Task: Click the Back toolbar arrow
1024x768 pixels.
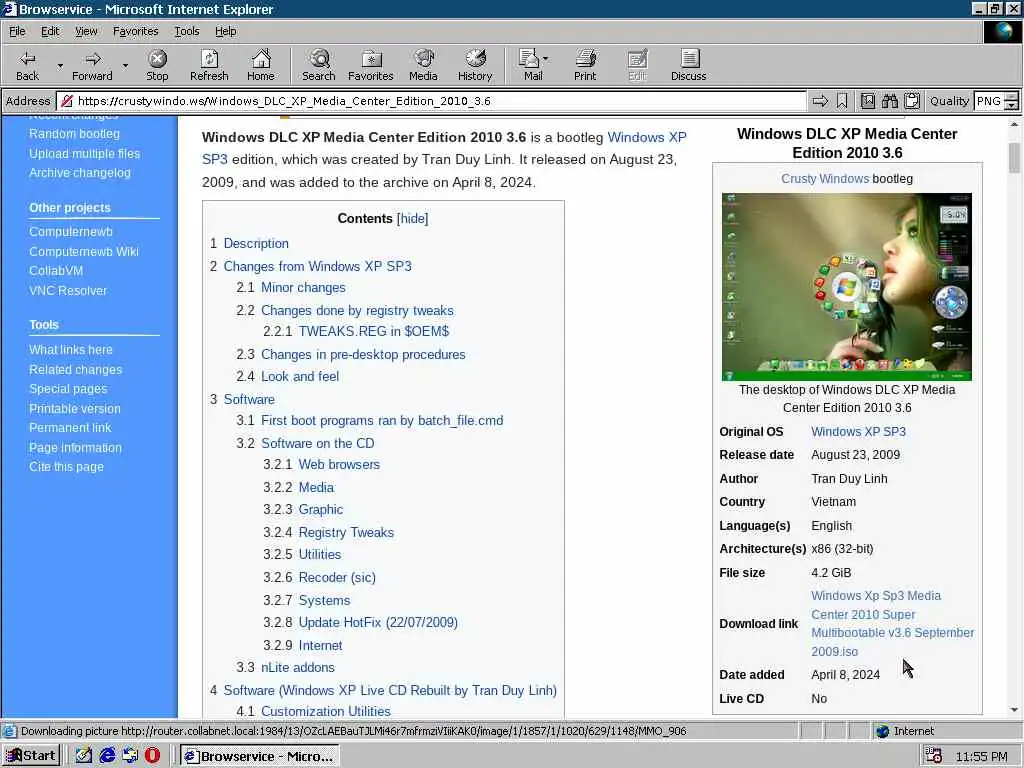Action: pyautogui.click(x=27, y=65)
